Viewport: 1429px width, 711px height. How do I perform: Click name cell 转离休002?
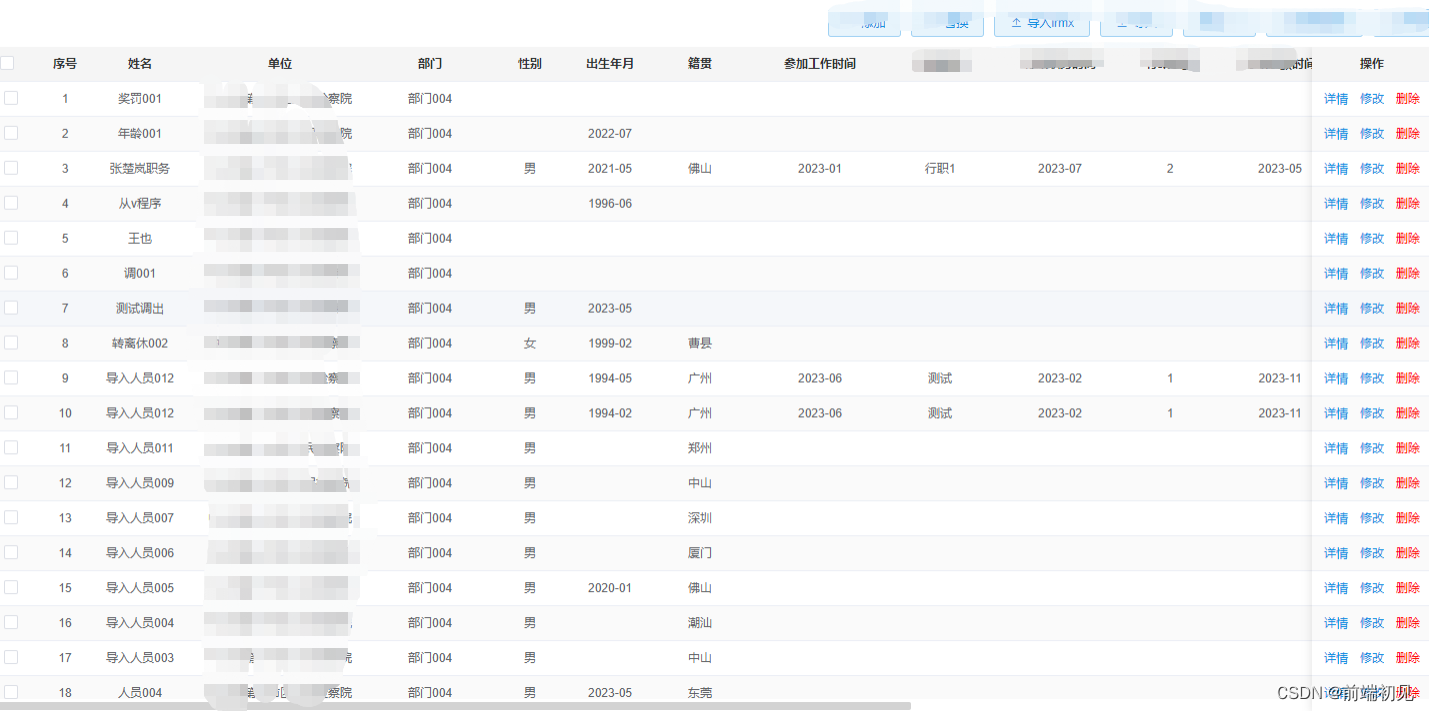point(140,344)
